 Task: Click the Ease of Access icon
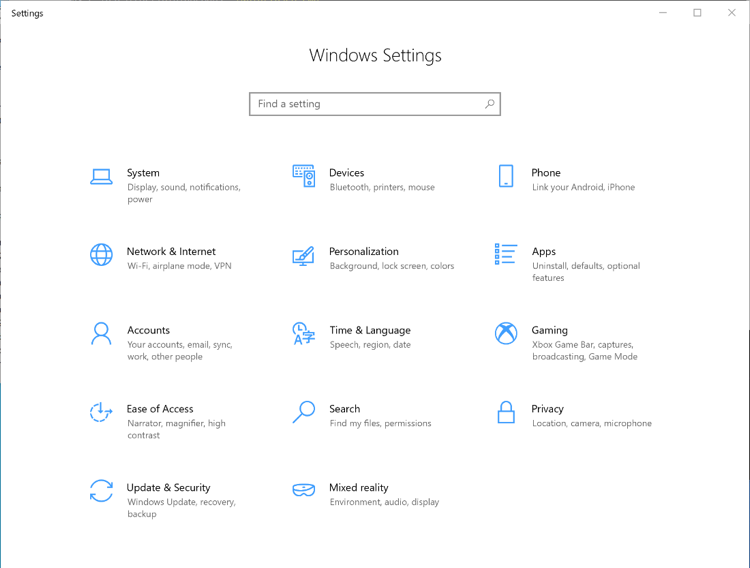pyautogui.click(x=101, y=412)
